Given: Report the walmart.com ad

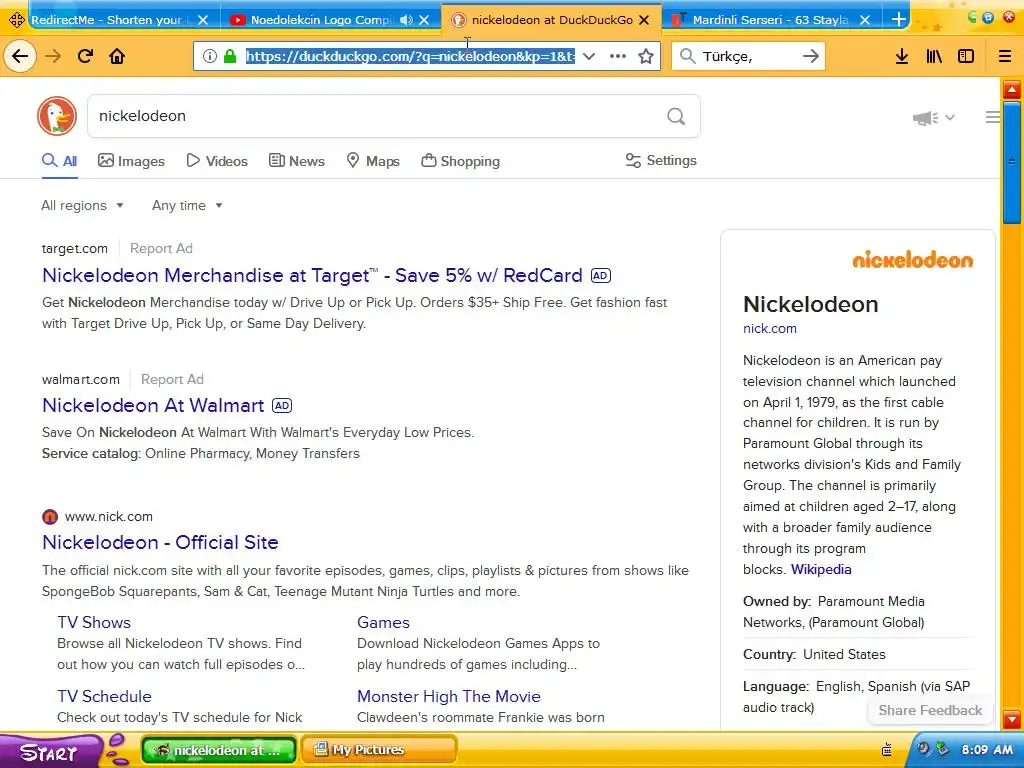Looking at the screenshot, I should pyautogui.click(x=172, y=379).
